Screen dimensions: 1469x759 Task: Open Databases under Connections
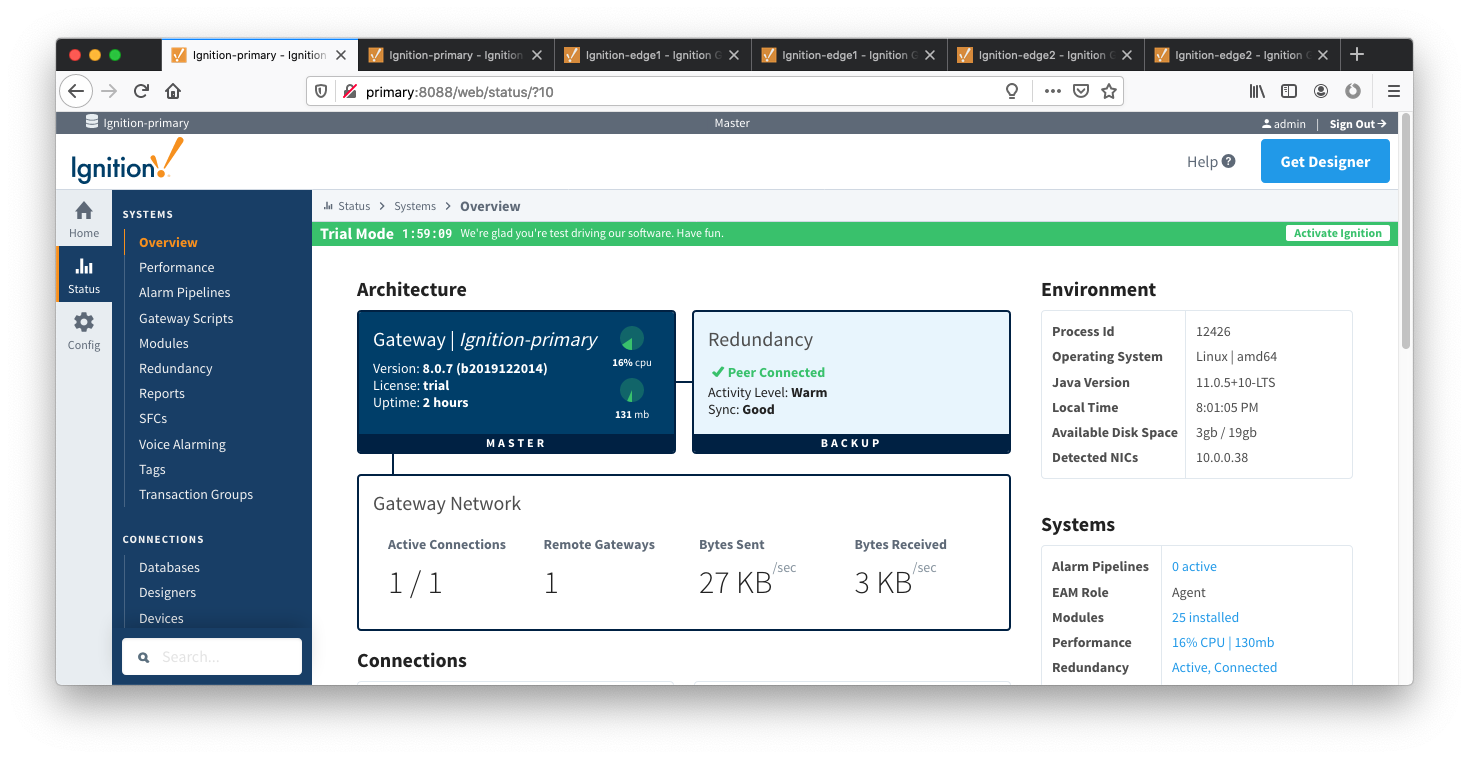tap(169, 567)
